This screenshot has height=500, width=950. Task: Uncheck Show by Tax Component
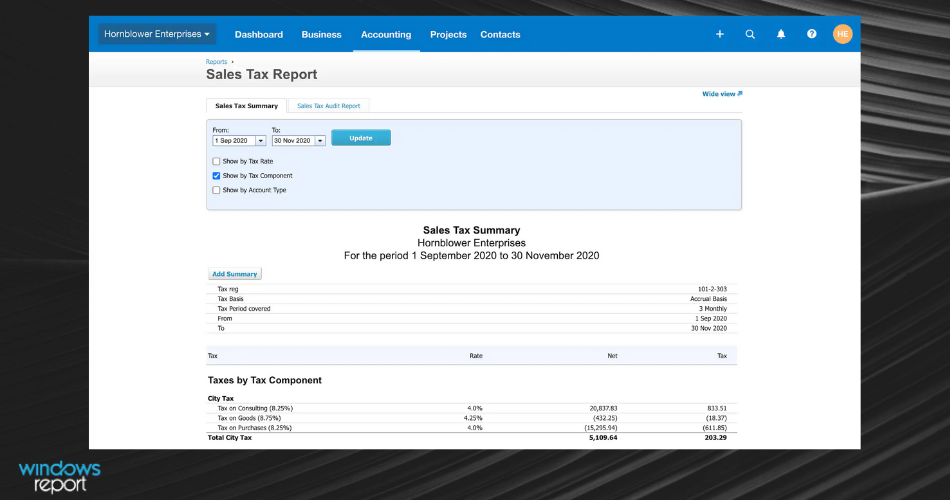click(216, 176)
